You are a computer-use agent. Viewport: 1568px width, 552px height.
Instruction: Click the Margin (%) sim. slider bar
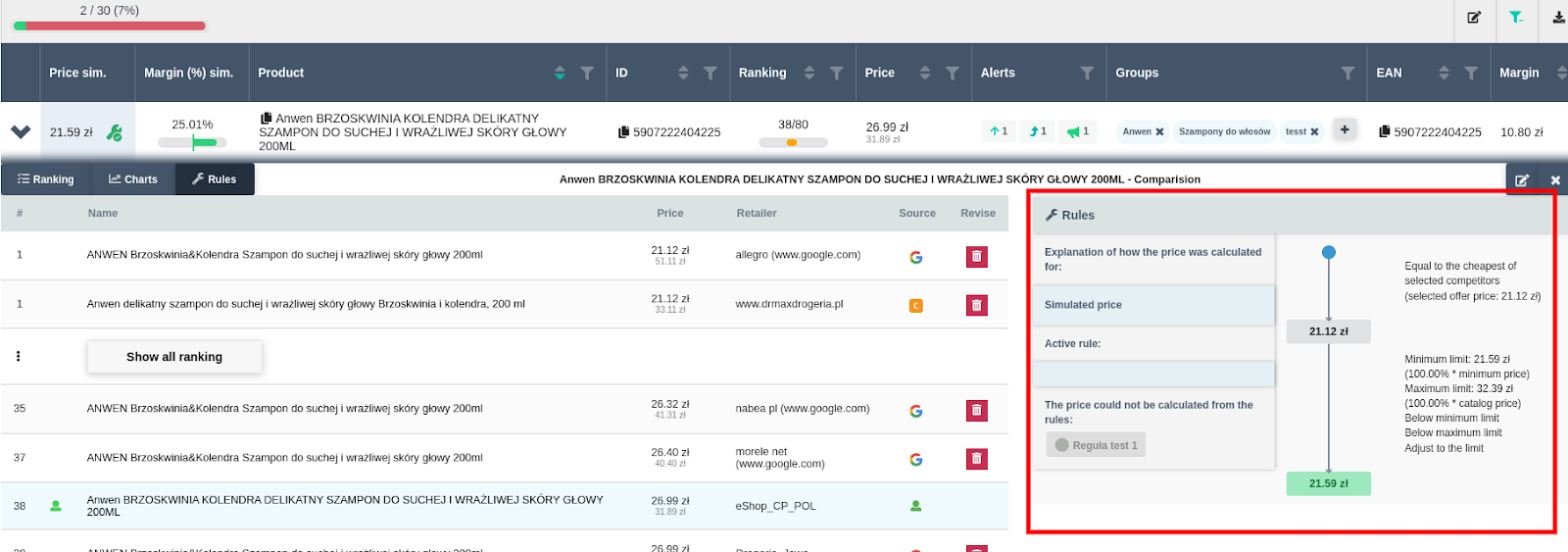pos(192,142)
